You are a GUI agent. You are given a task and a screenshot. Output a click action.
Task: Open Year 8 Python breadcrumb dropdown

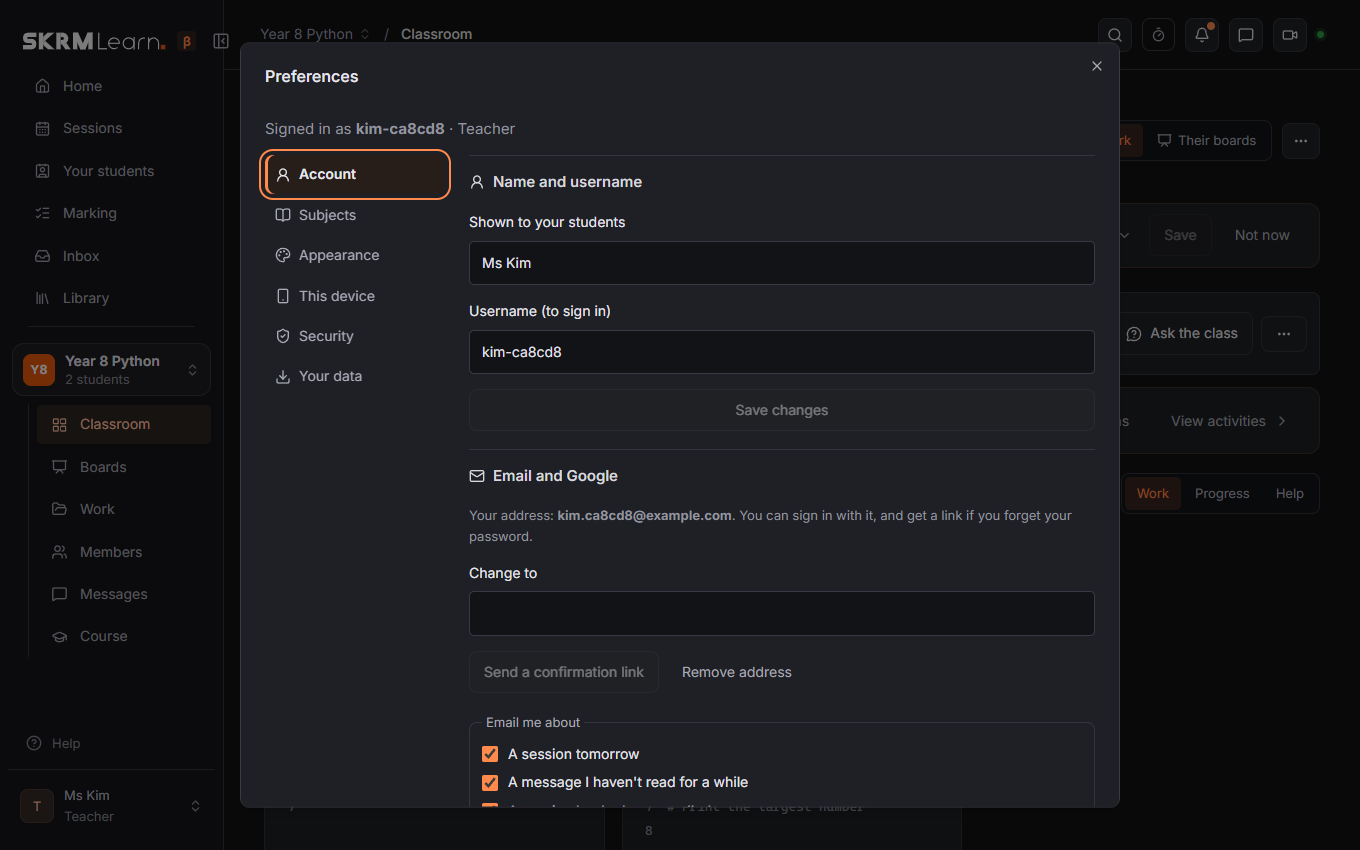[315, 34]
